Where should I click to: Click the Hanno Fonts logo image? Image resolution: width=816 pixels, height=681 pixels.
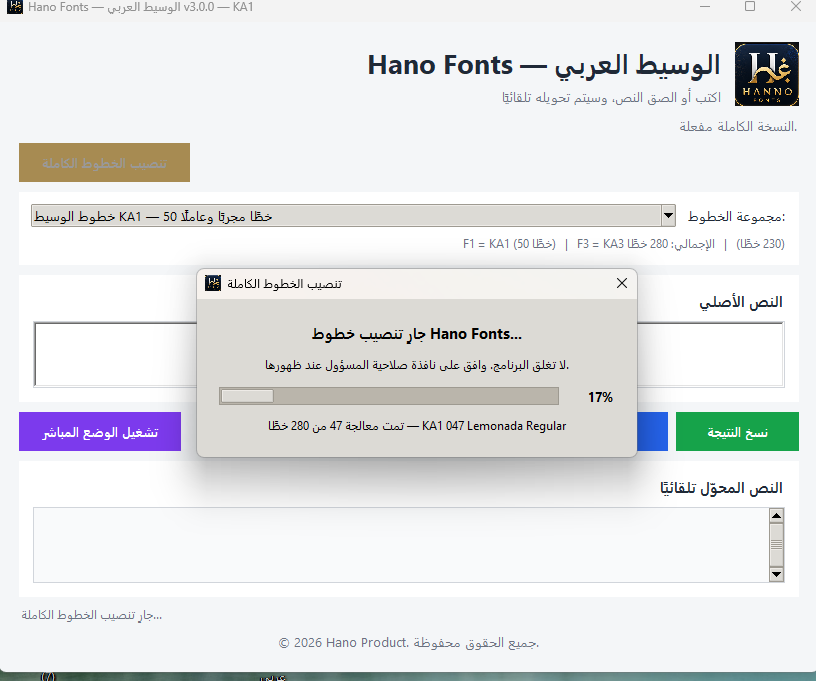(767, 74)
